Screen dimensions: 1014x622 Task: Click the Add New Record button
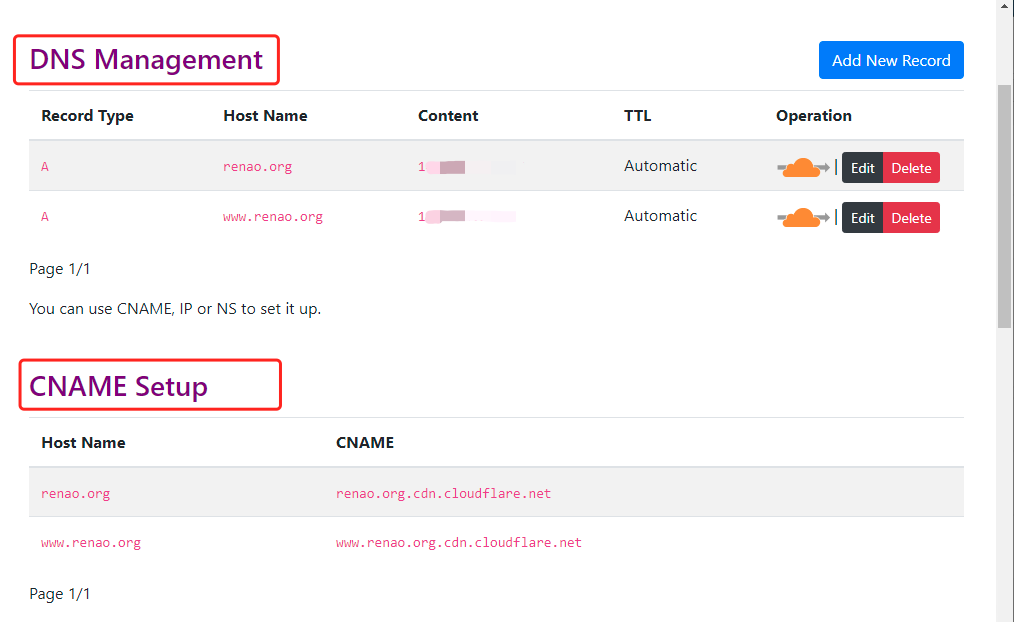(x=890, y=60)
